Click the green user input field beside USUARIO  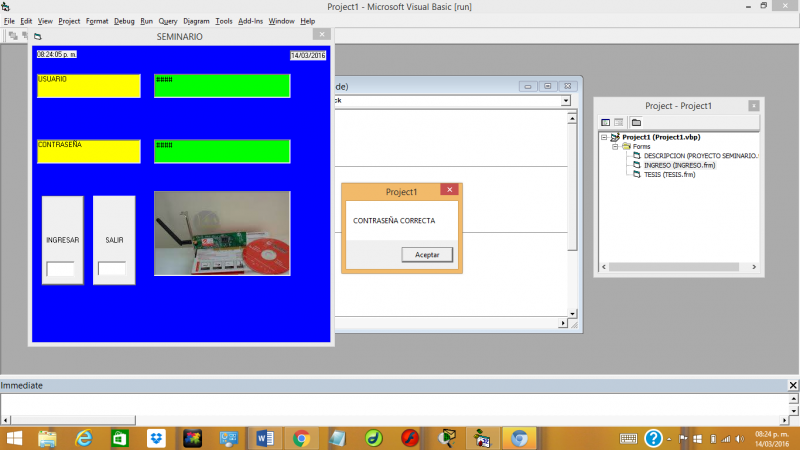point(222,86)
